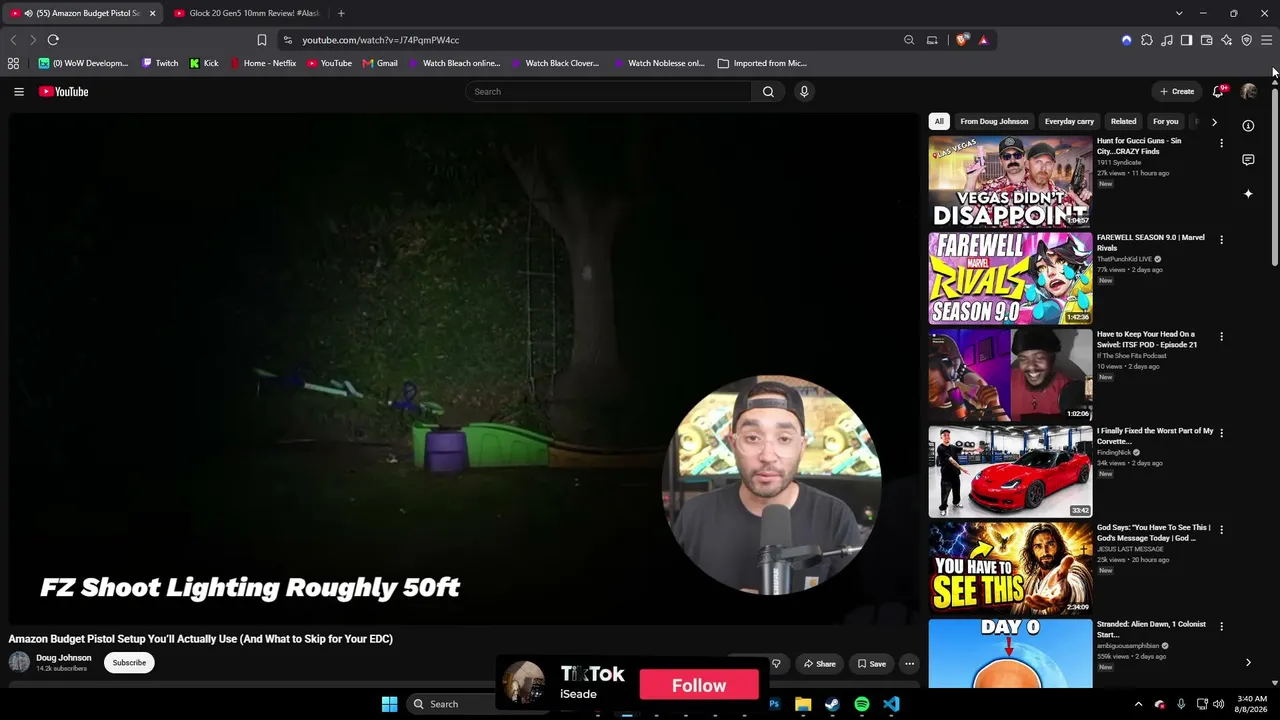Open options for 'Stranded: Alien Dawn' video
The image size is (1280, 720).
click(1221, 627)
